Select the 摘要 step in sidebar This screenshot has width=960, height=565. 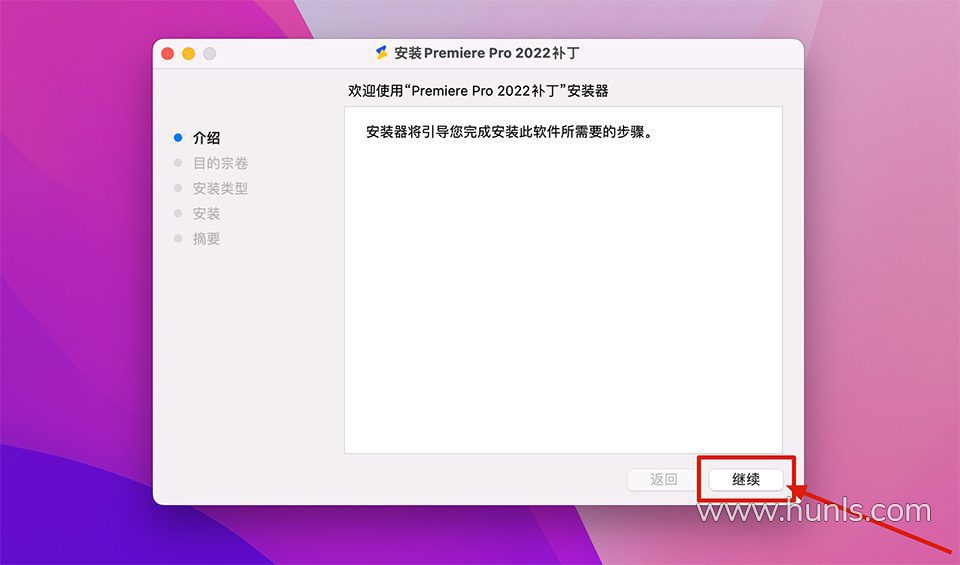tap(206, 239)
